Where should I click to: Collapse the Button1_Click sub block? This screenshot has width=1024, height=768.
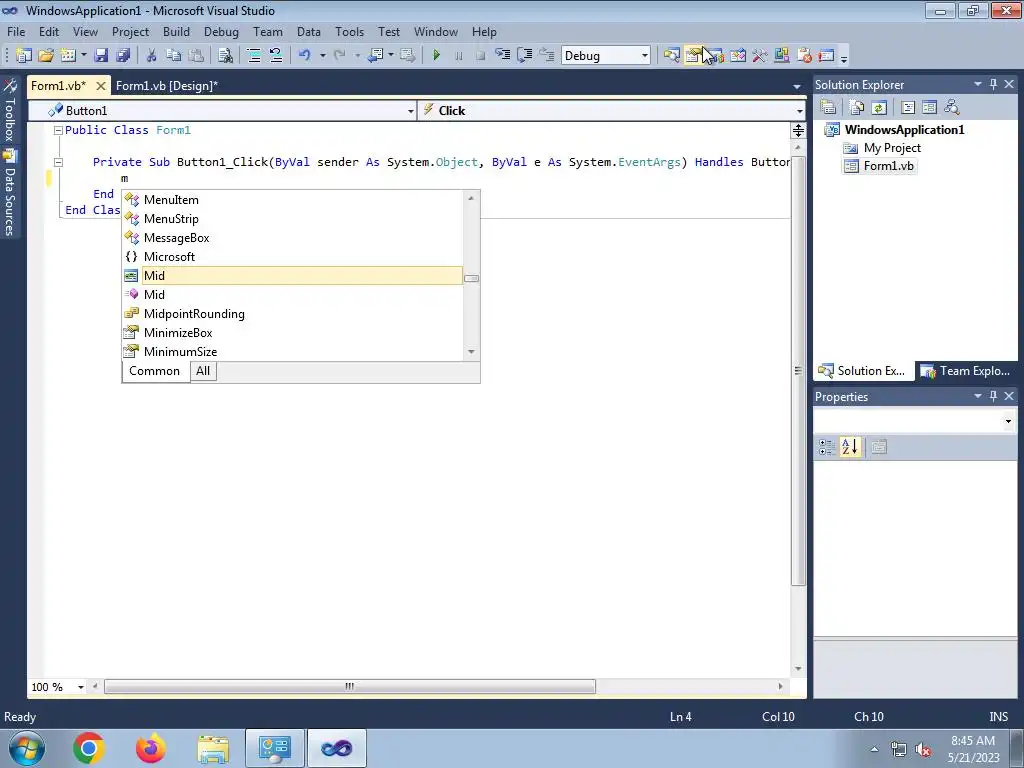click(x=58, y=162)
